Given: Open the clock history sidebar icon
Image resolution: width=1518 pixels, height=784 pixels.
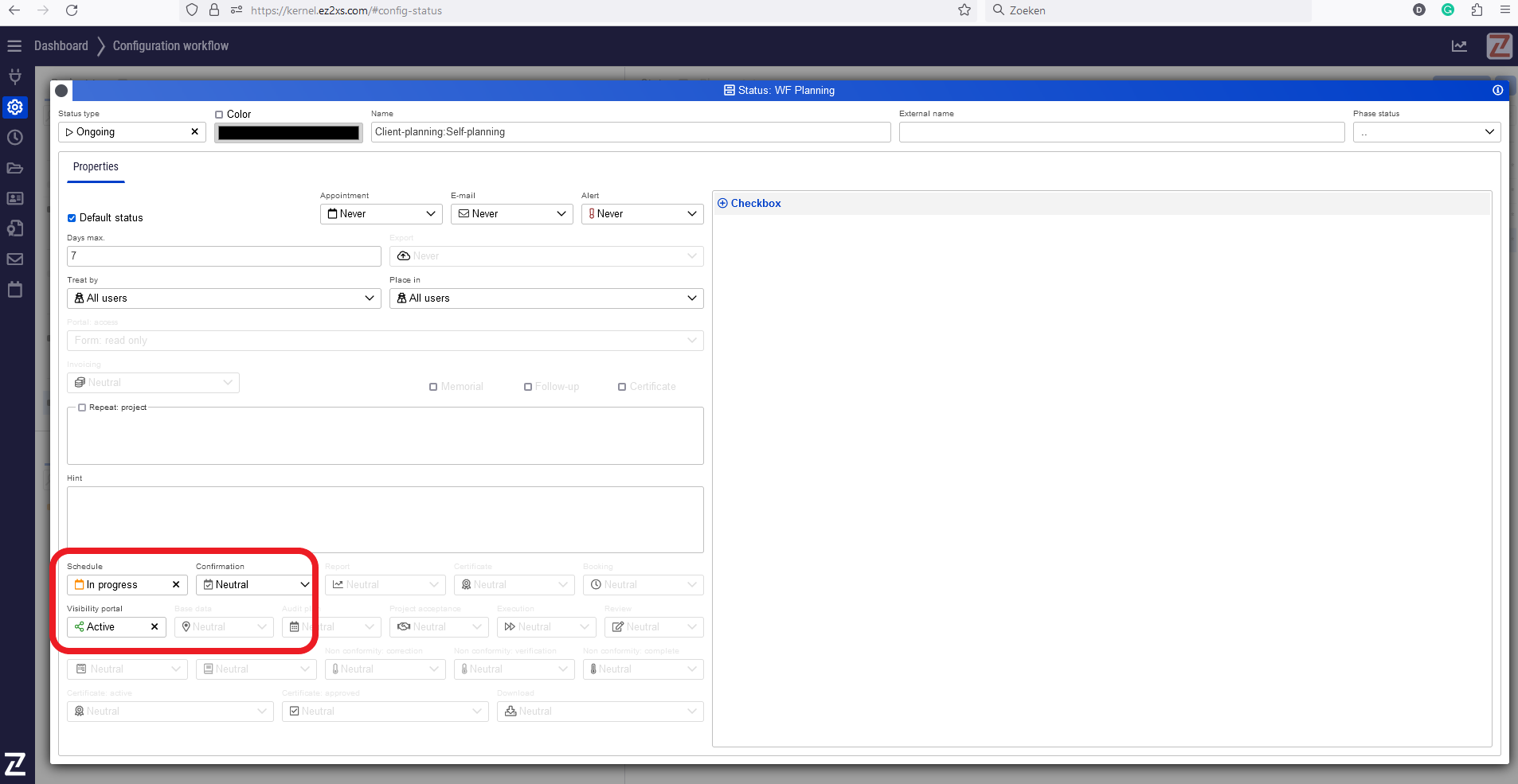Looking at the screenshot, I should (15, 138).
